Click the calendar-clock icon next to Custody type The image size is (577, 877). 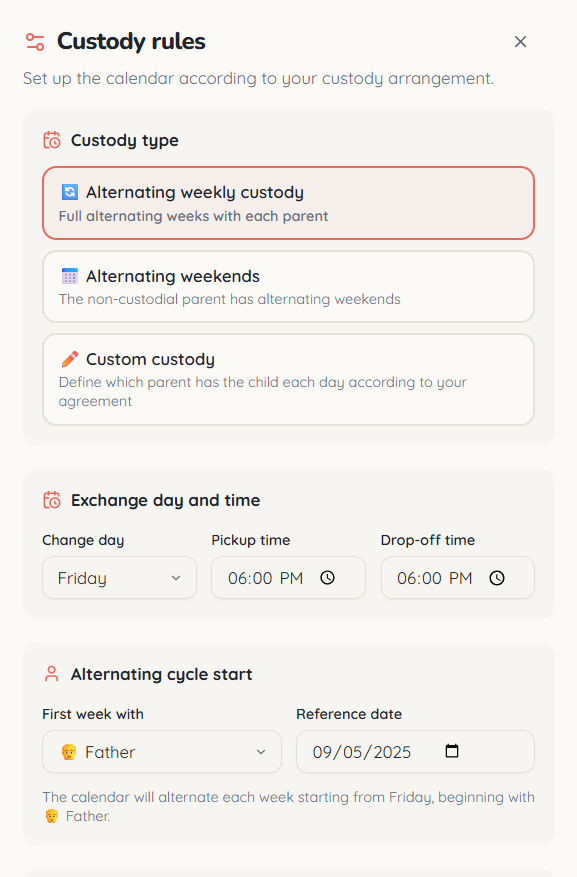pos(52,140)
